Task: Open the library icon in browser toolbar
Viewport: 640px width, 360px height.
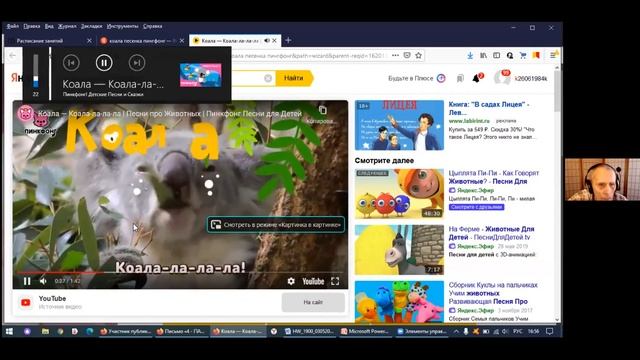Action: click(x=483, y=56)
